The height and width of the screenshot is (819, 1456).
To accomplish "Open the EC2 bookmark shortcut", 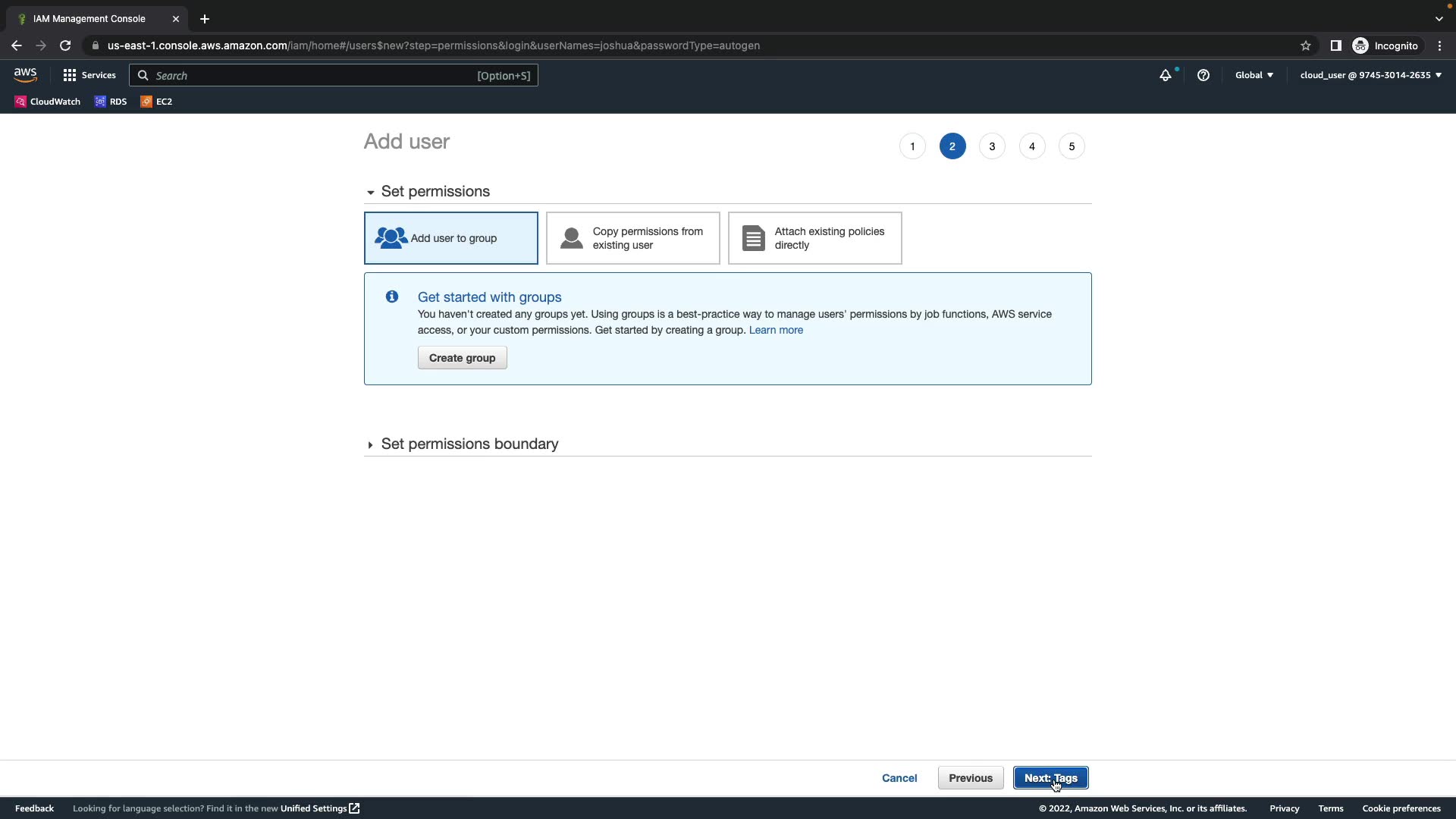I will pyautogui.click(x=156, y=102).
